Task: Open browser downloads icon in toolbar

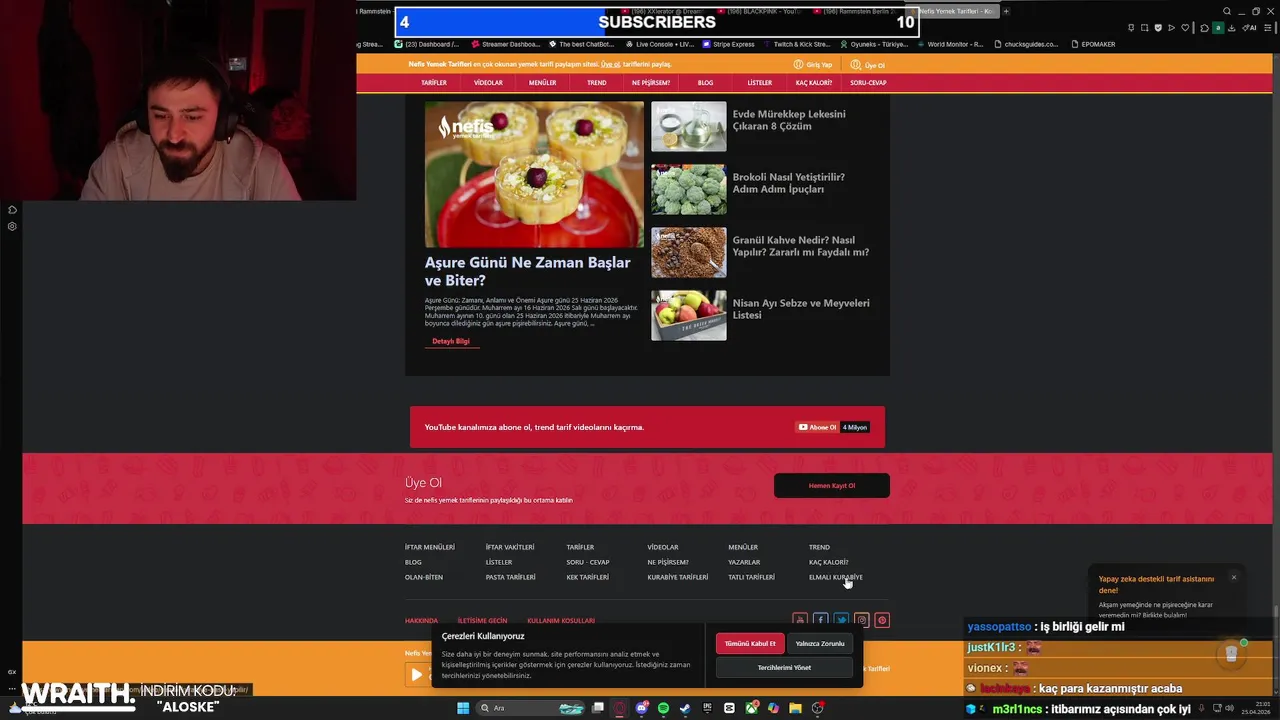Action: pyautogui.click(x=1232, y=28)
